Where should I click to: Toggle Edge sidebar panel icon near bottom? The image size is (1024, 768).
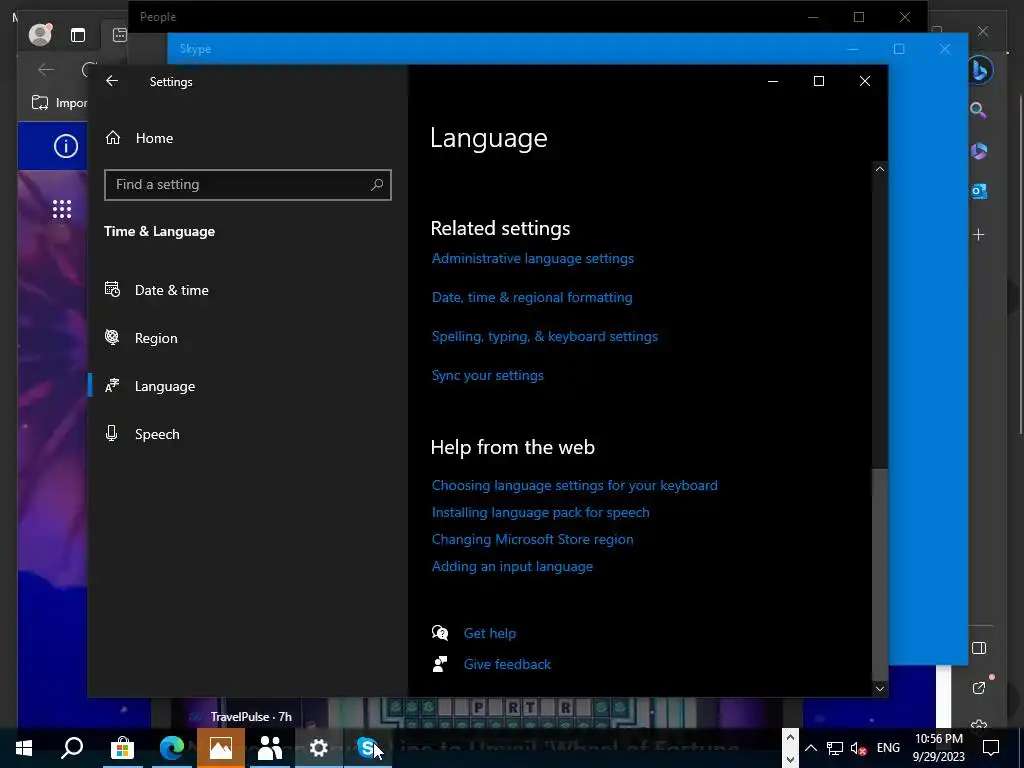click(978, 648)
